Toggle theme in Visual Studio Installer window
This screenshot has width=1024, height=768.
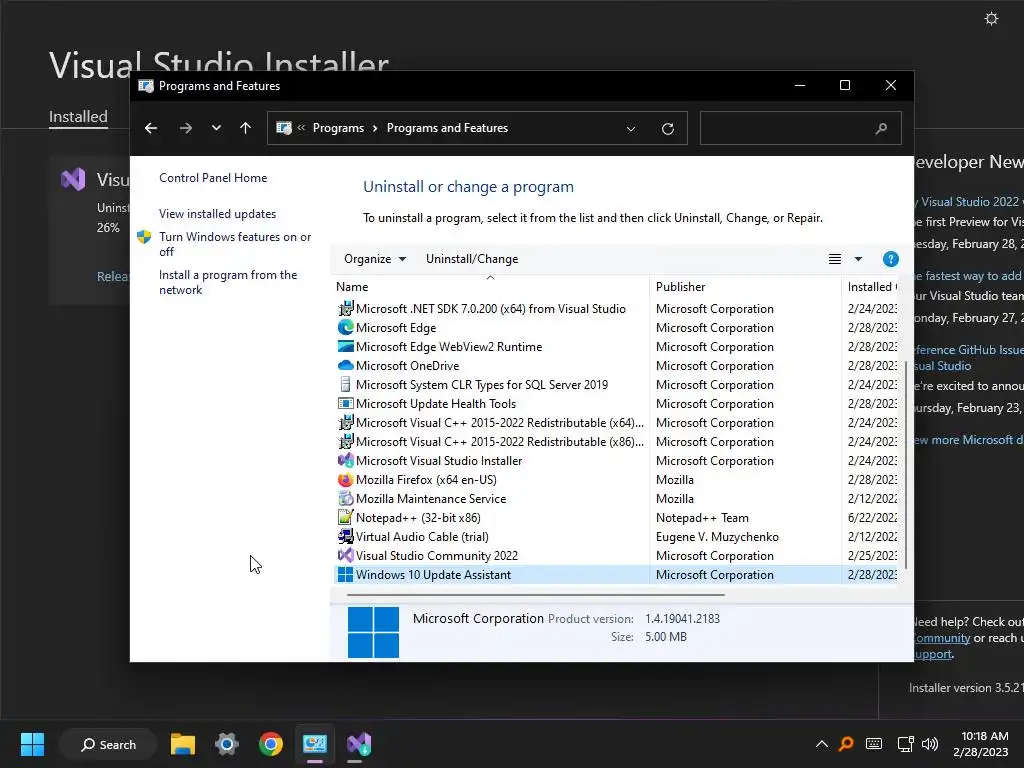(991, 18)
